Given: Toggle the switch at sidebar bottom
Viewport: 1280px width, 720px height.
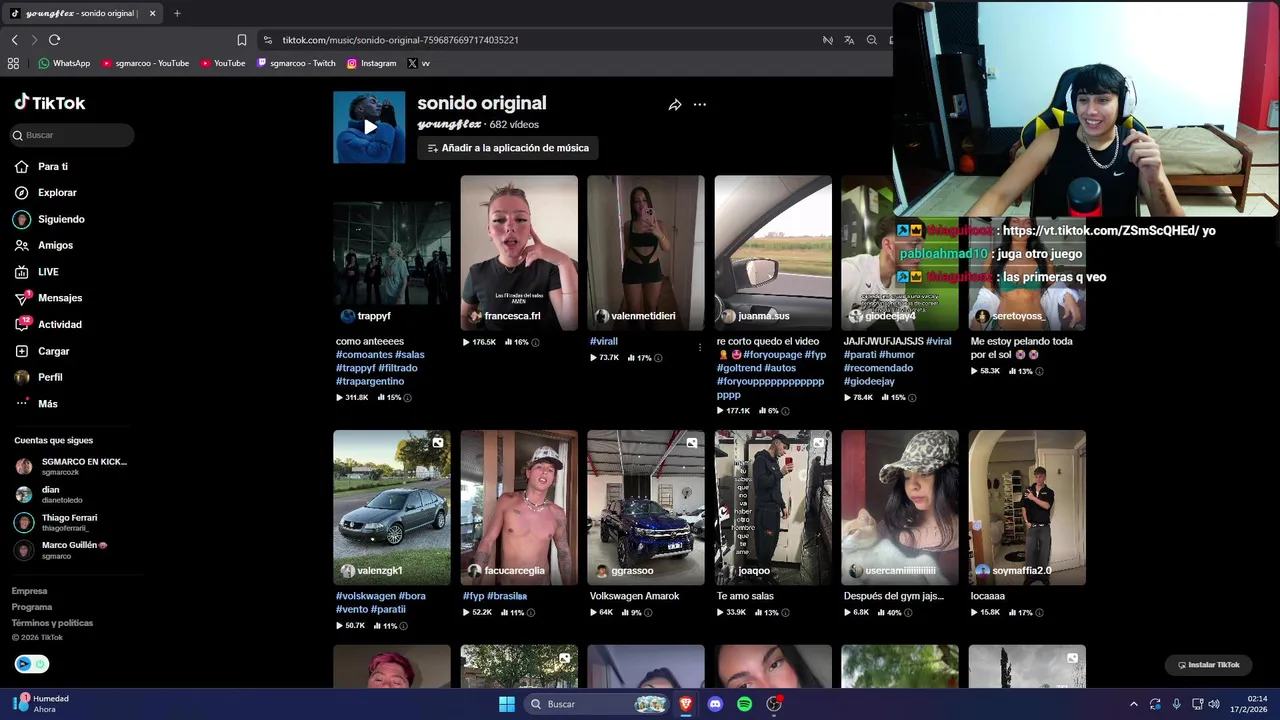Looking at the screenshot, I should point(31,664).
